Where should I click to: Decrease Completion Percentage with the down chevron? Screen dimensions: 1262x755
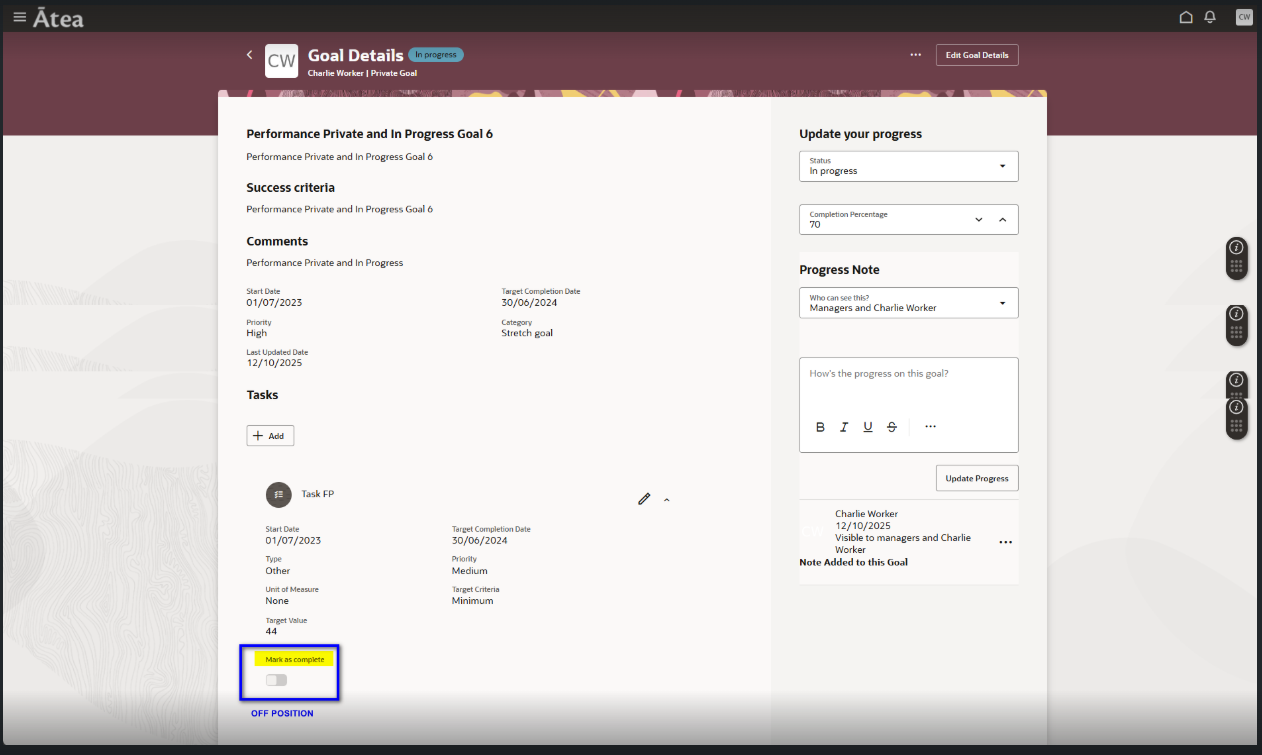pos(978,220)
